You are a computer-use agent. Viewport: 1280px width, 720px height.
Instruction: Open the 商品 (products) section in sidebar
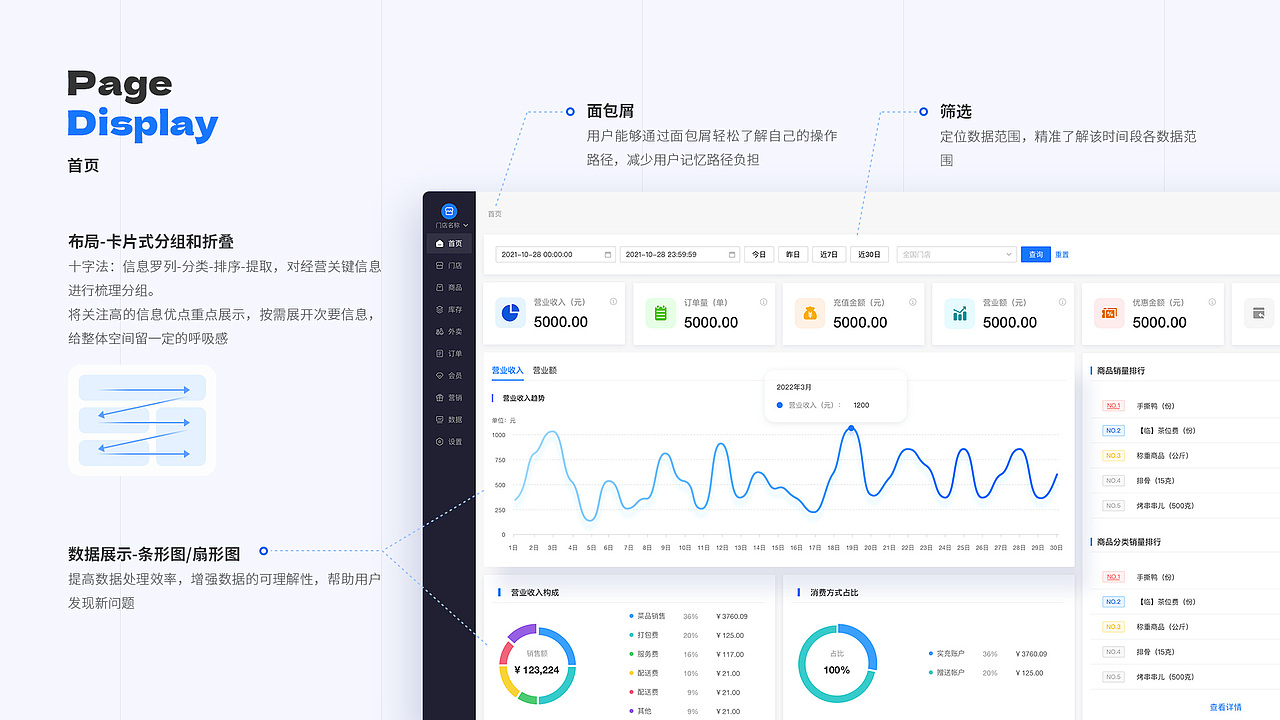pyautogui.click(x=450, y=288)
